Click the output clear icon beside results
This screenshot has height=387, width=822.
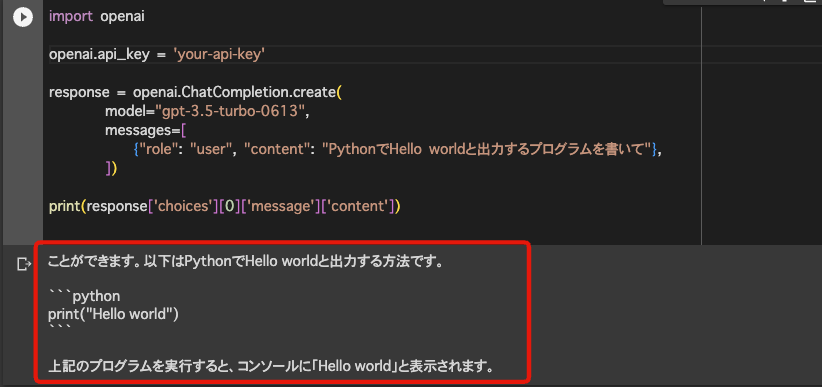point(24,263)
